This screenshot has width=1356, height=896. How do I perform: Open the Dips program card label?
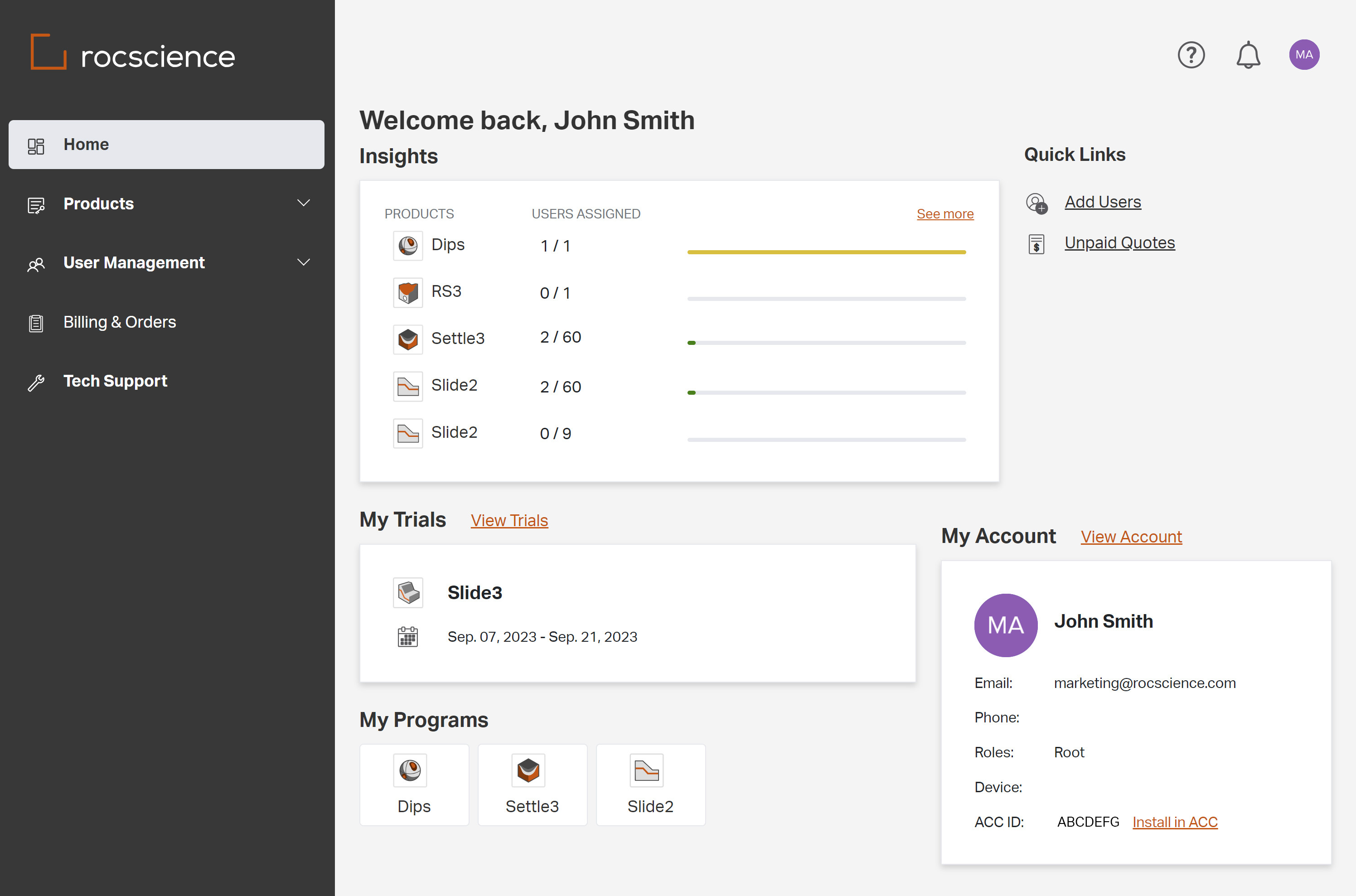click(414, 806)
